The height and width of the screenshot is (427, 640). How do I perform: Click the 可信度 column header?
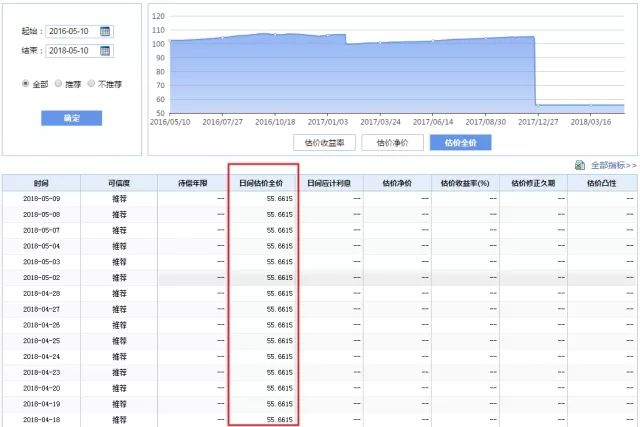coord(119,183)
